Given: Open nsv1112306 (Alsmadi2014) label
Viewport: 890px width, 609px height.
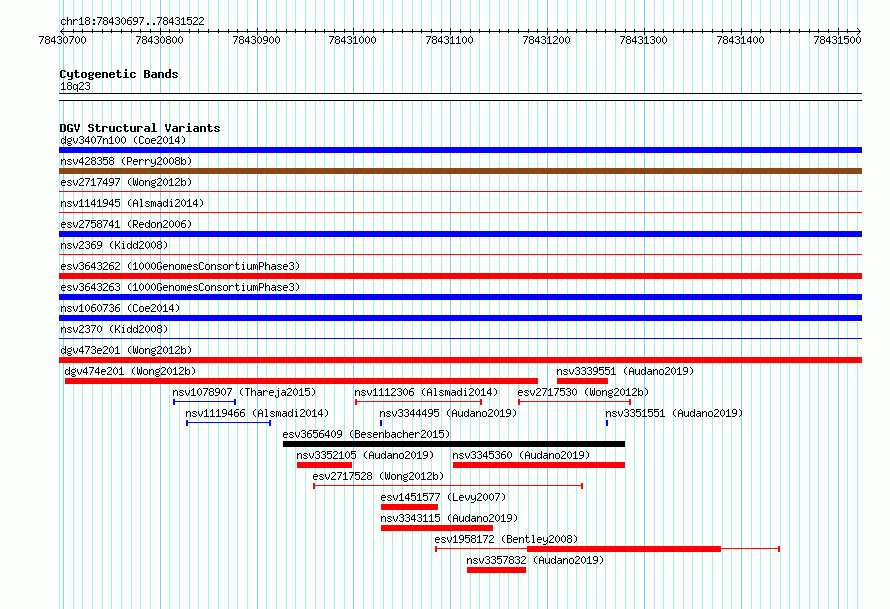Looking at the screenshot, I should pos(426,392).
